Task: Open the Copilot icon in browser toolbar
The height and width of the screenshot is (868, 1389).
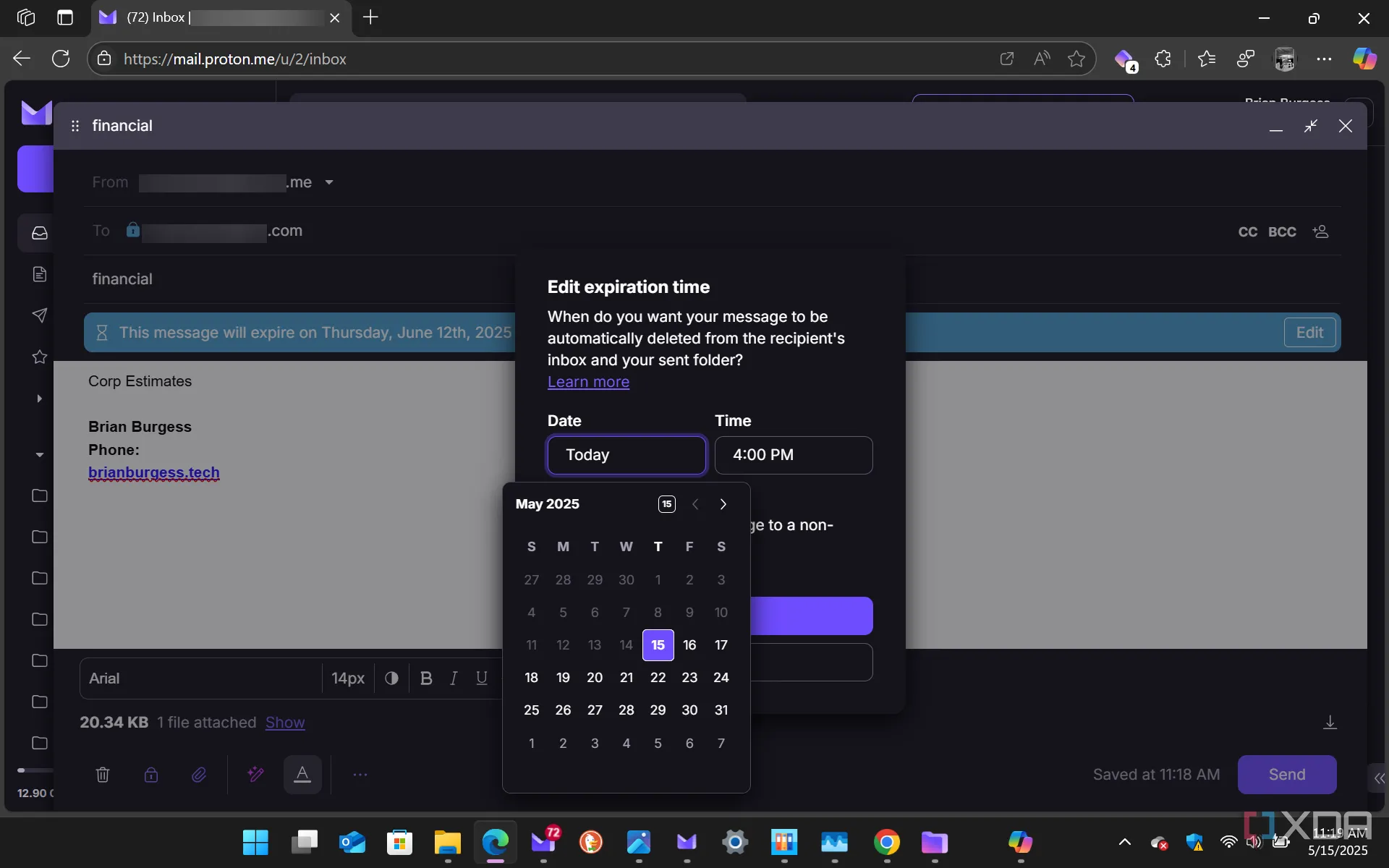Action: pos(1364,59)
